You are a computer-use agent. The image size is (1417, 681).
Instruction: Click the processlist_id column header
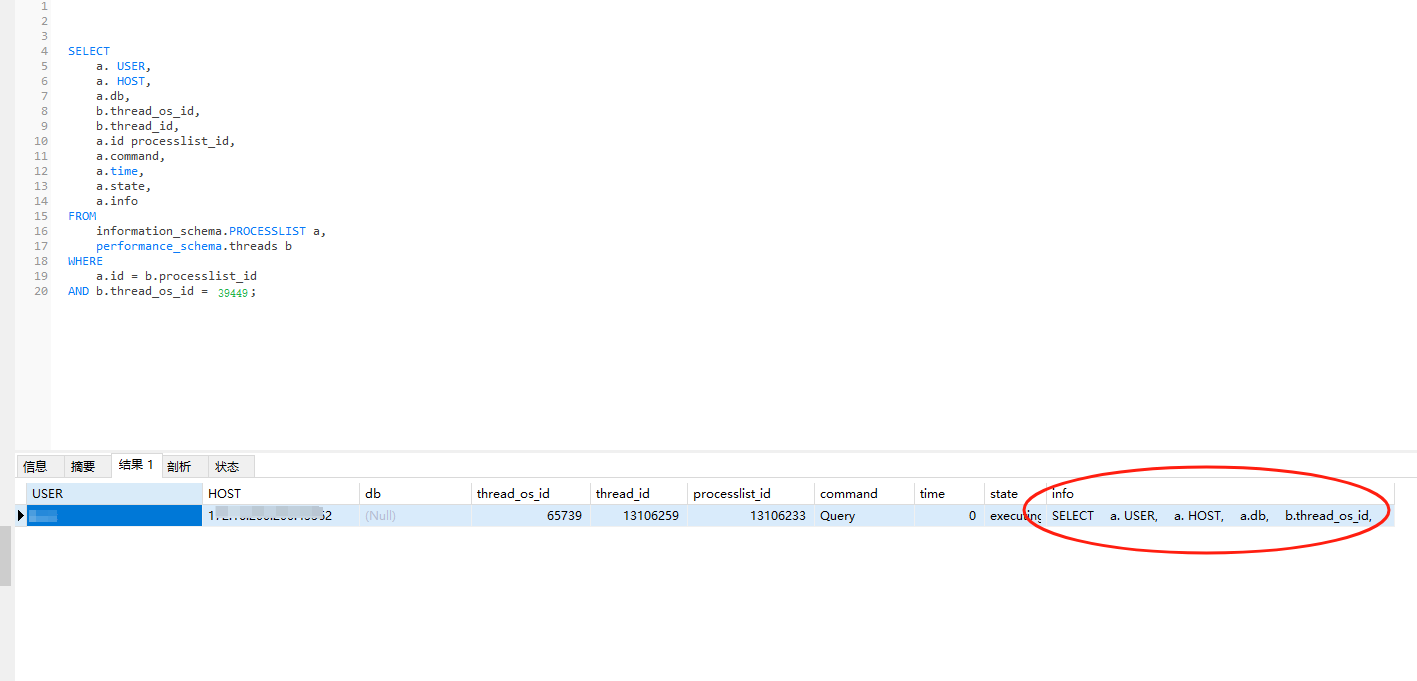[750, 493]
